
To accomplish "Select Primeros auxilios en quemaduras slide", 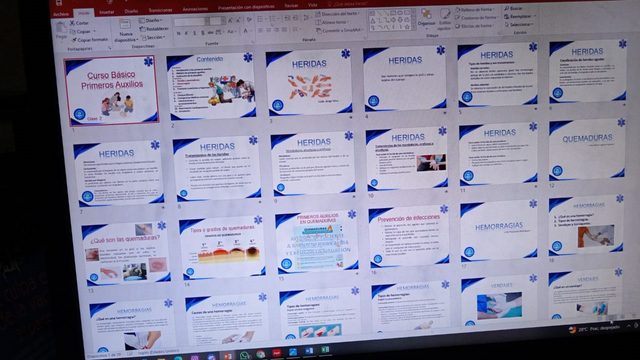I will tap(317, 242).
